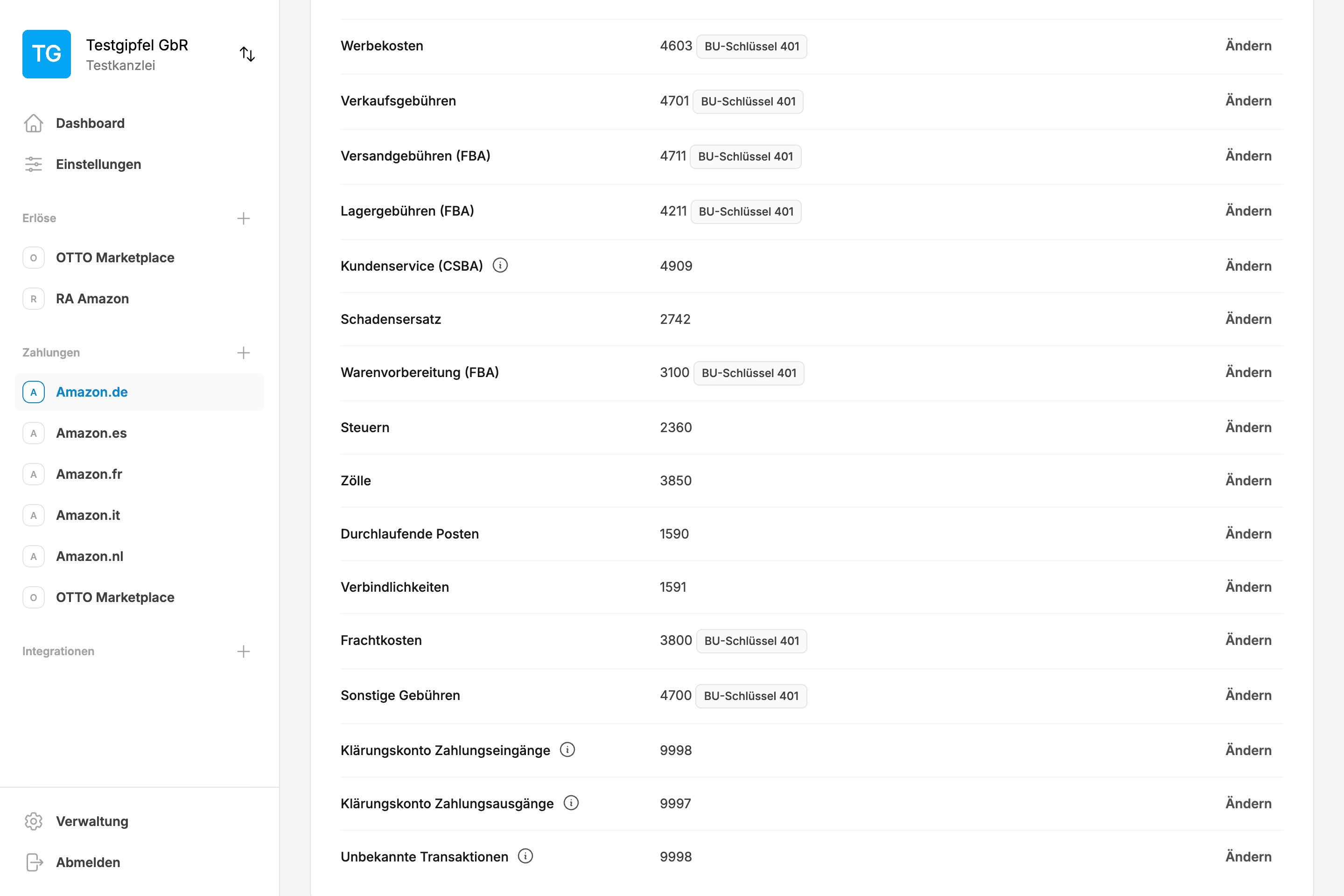
Task: Select Amazon.es in the sidebar
Action: tap(91, 433)
